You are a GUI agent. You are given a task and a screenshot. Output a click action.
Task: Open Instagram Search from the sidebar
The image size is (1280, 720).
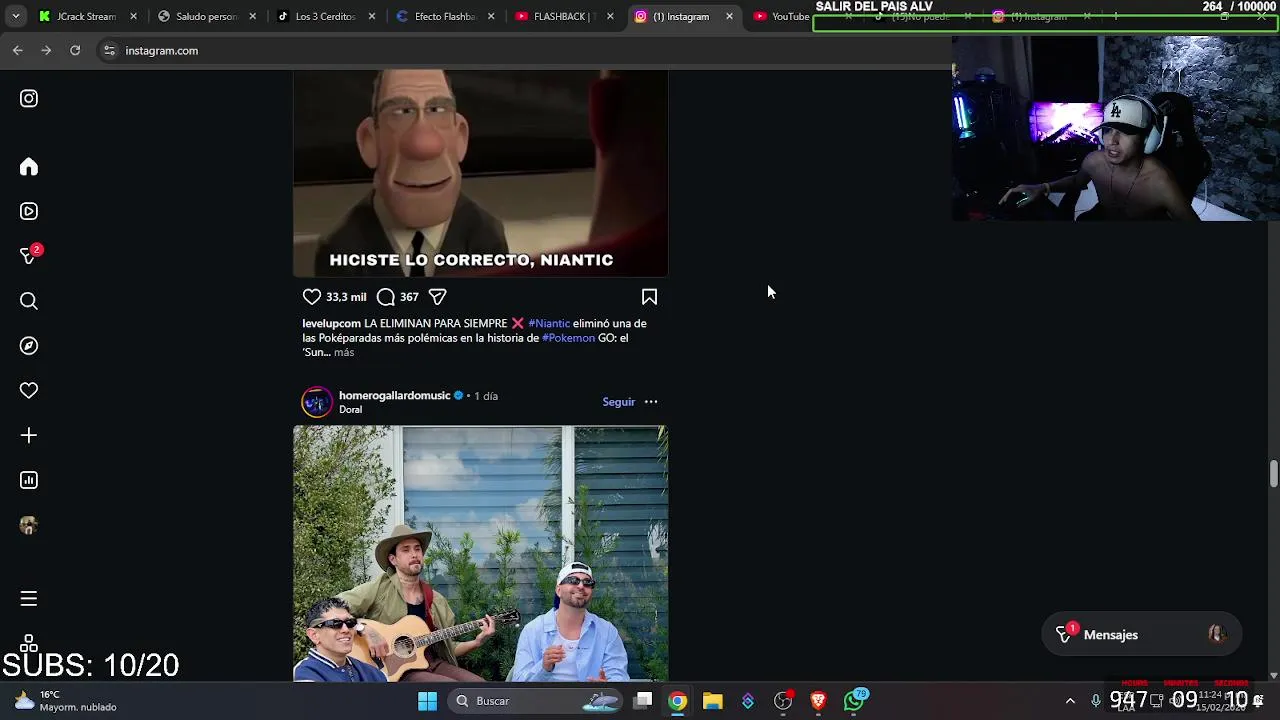tap(29, 301)
